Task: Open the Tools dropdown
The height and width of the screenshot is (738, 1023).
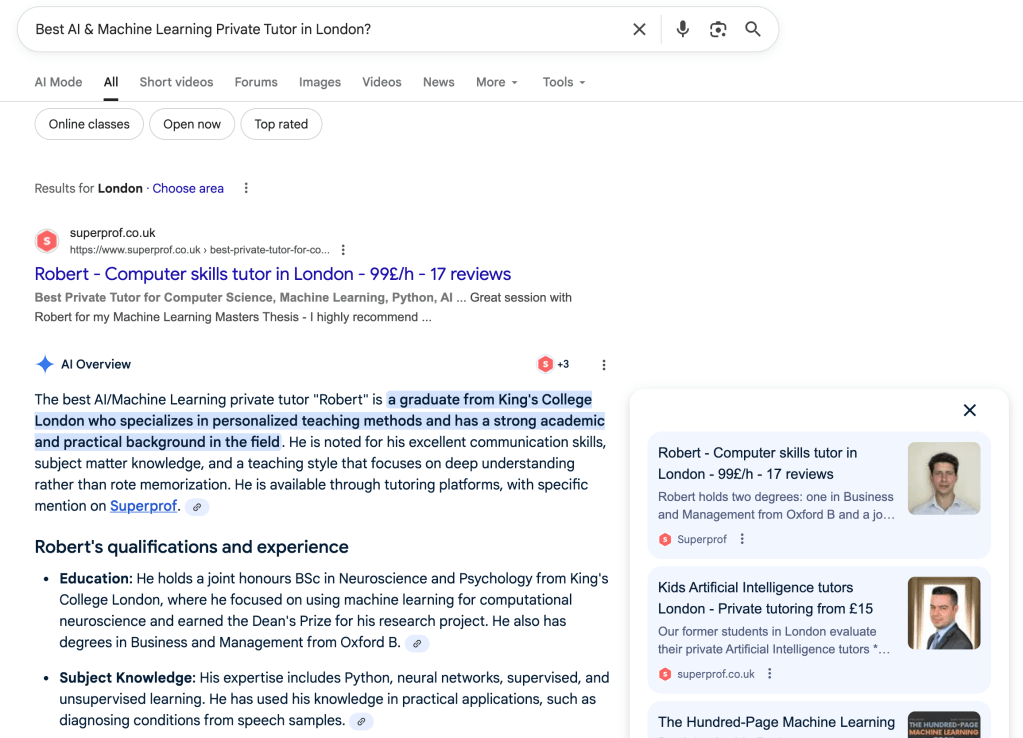Action: pyautogui.click(x=564, y=82)
